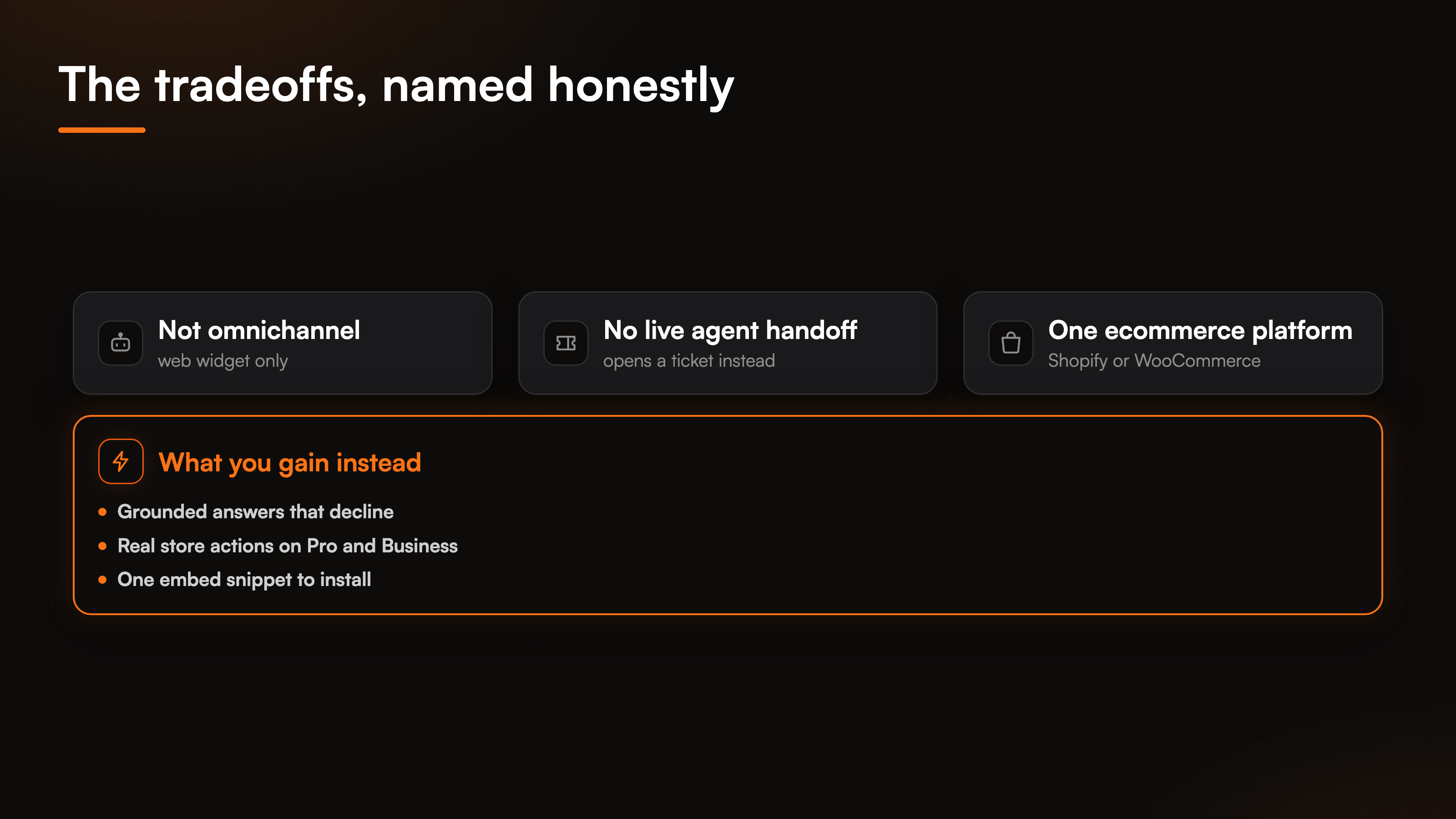The width and height of the screenshot is (1456, 819).
Task: Click the Shopify or WooCommerce subtitle
Action: (x=1154, y=361)
